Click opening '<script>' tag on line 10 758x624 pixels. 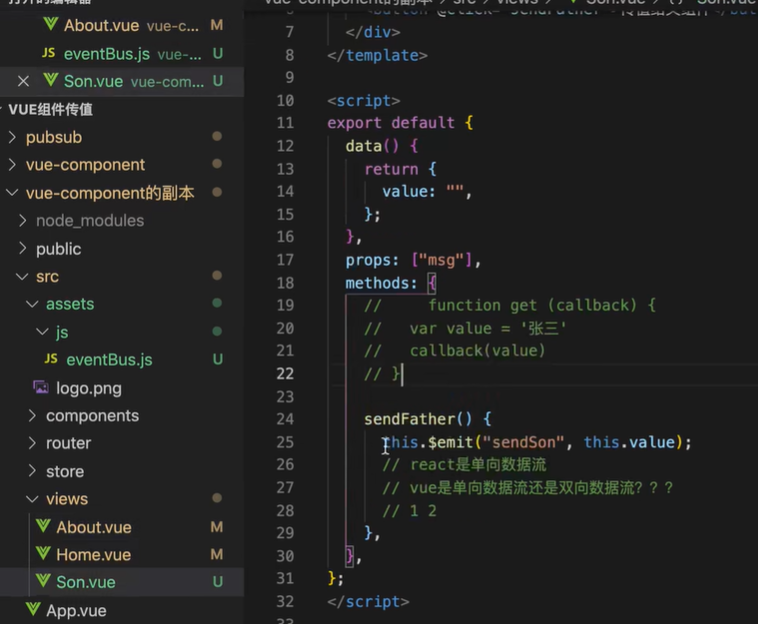(x=364, y=101)
